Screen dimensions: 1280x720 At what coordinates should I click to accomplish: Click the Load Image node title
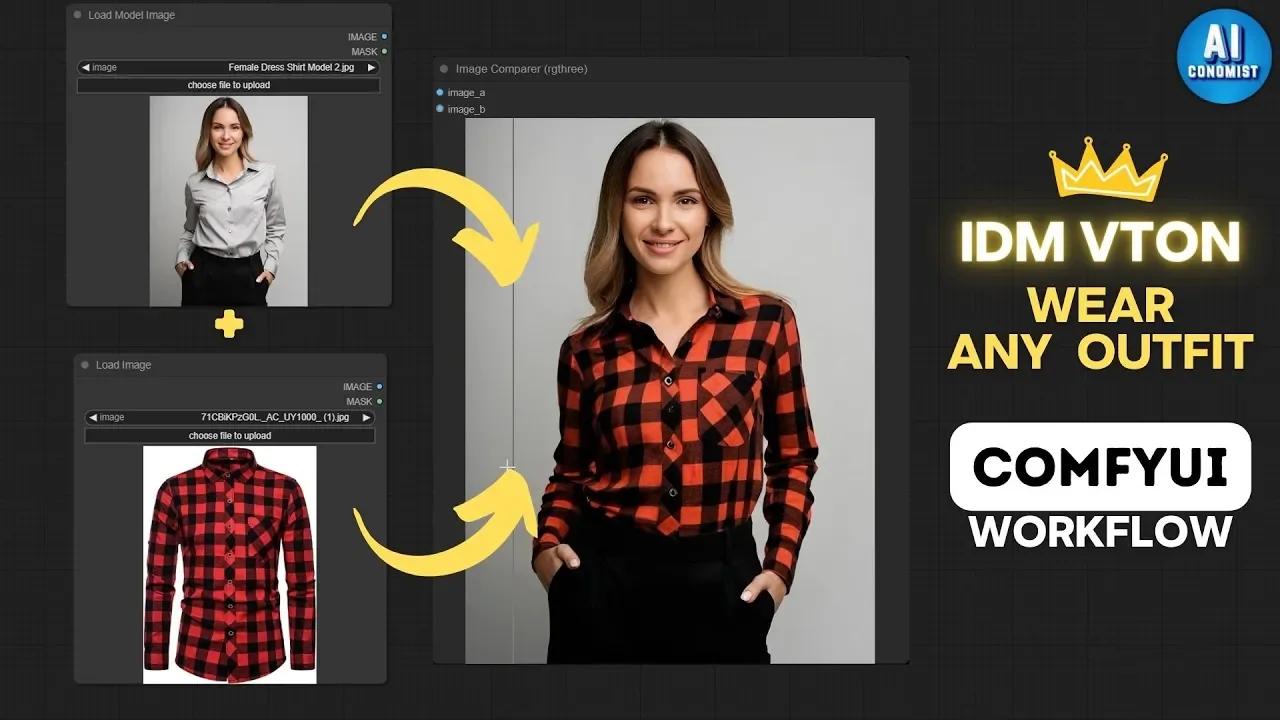pos(123,365)
